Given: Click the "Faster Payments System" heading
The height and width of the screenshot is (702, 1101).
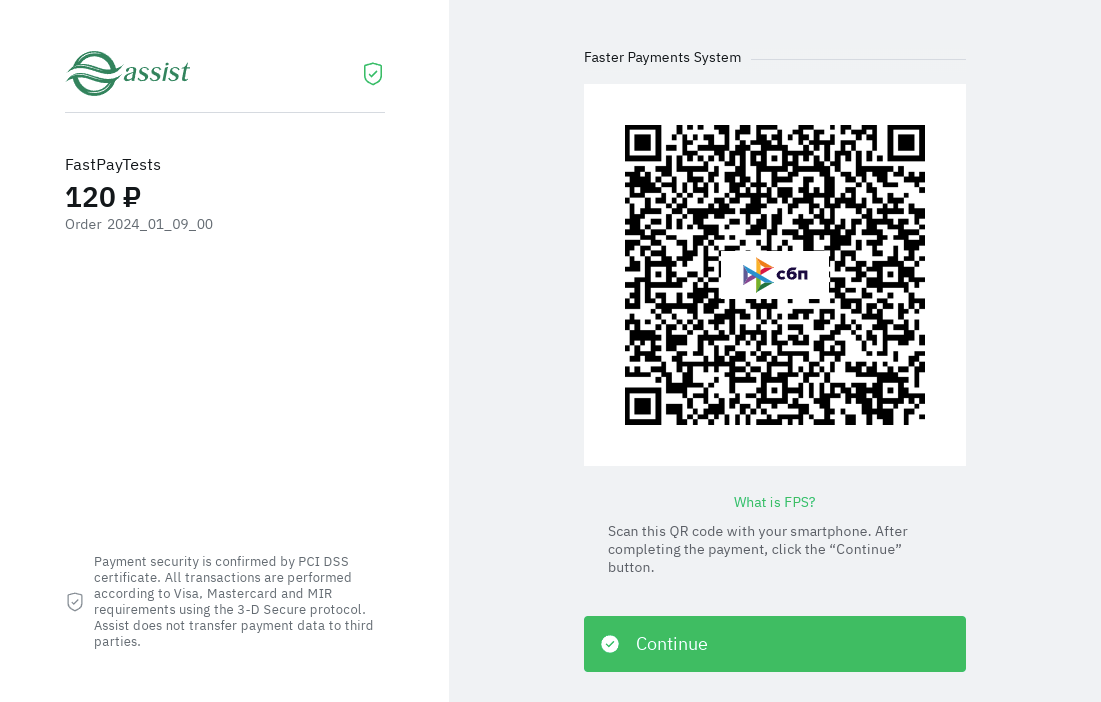Looking at the screenshot, I should click(662, 58).
